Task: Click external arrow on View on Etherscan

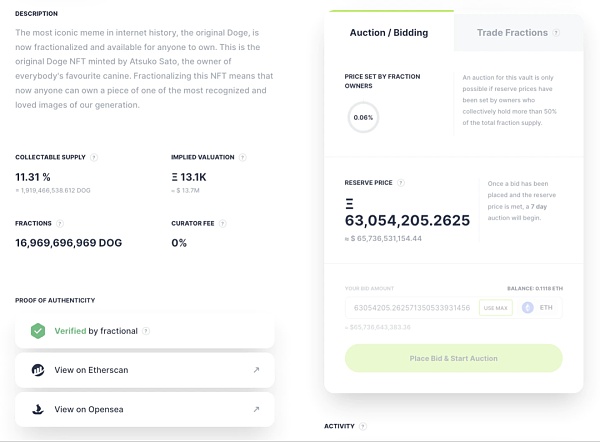Action: [x=256, y=370]
